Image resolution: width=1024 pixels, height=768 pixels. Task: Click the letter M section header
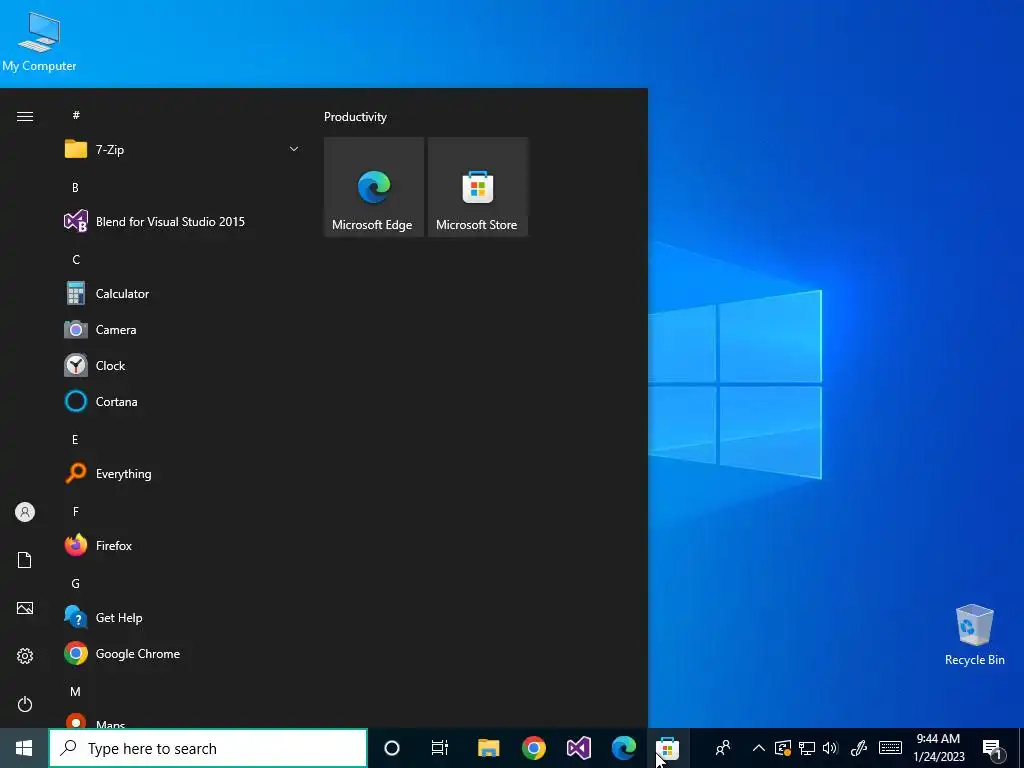click(x=76, y=691)
